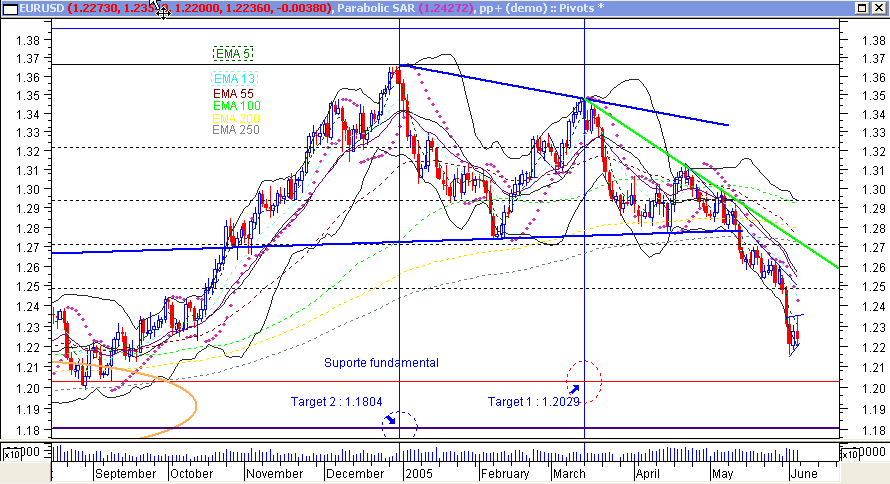Click 'pp+ (demo) :: Pivots *' title text

pyautogui.click(x=541, y=8)
